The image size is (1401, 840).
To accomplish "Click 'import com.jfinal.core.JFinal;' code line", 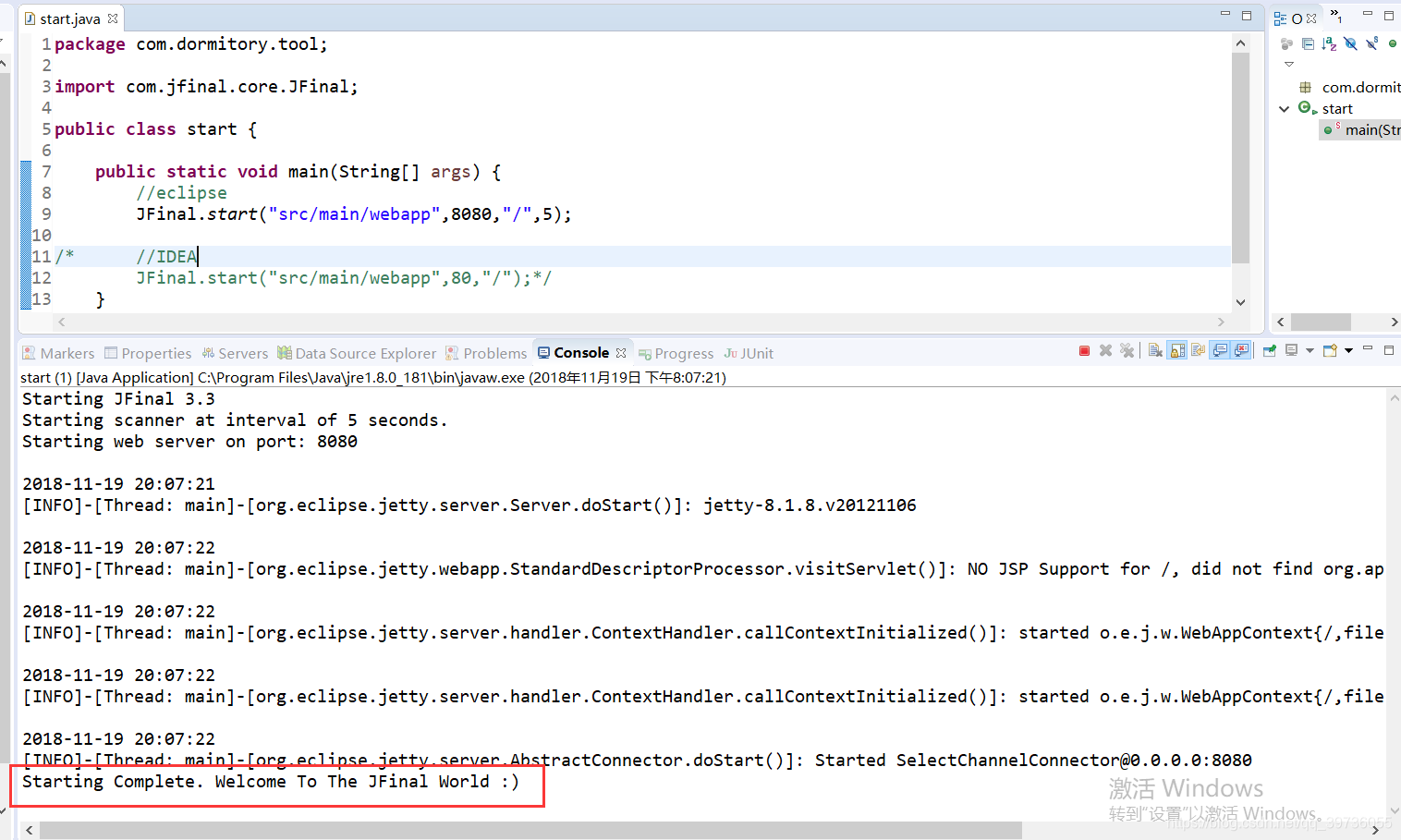I will point(206,87).
